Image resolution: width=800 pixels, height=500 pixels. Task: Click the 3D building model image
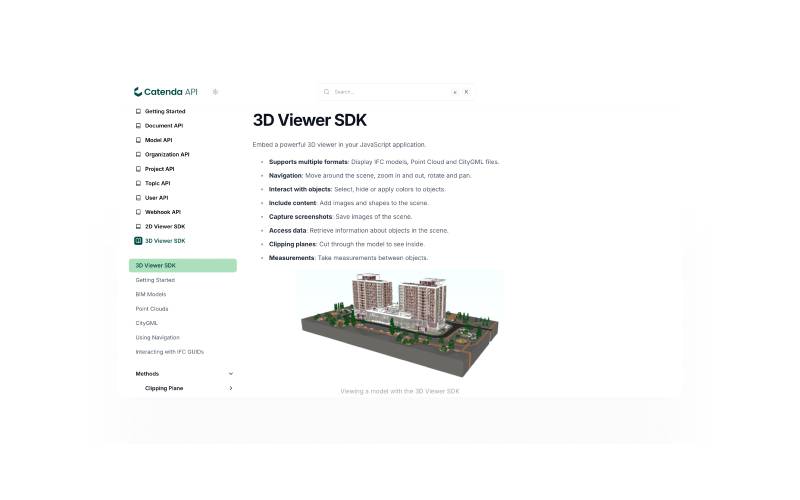click(x=399, y=327)
